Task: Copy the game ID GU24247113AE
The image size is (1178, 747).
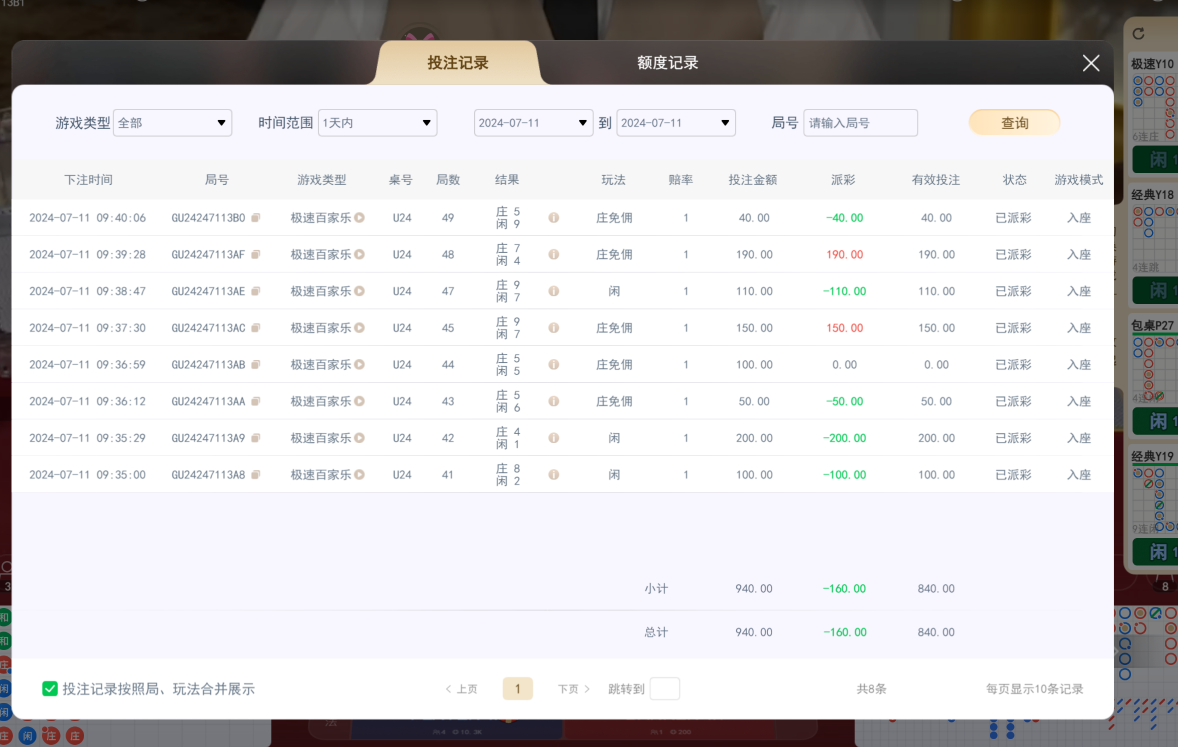Action: [x=255, y=291]
